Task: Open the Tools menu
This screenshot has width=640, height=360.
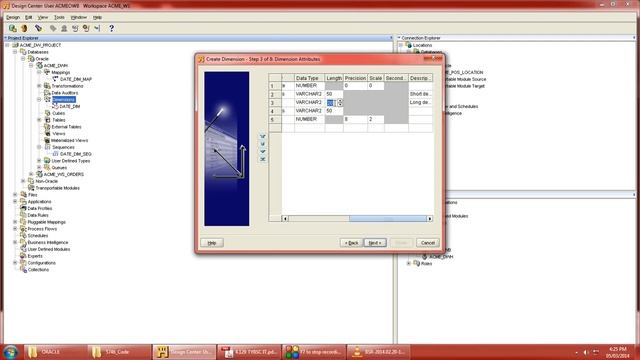Action: [x=59, y=18]
